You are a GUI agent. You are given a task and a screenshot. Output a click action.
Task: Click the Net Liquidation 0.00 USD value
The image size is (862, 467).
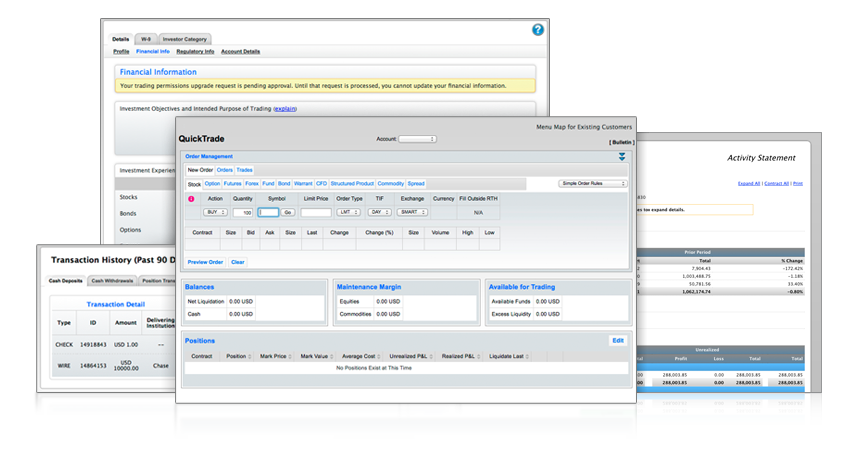click(x=241, y=301)
